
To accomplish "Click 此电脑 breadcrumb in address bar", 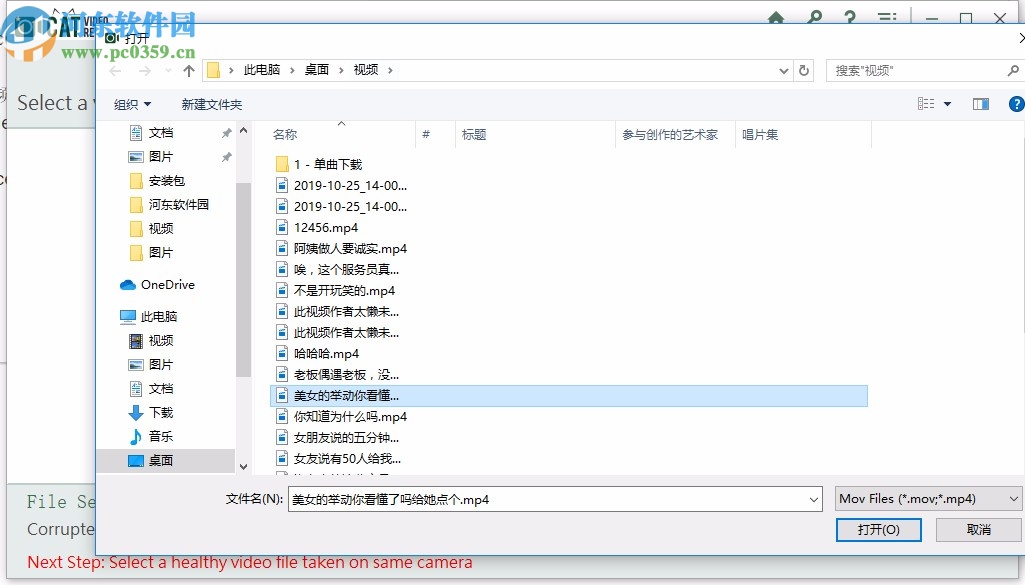I will point(262,70).
